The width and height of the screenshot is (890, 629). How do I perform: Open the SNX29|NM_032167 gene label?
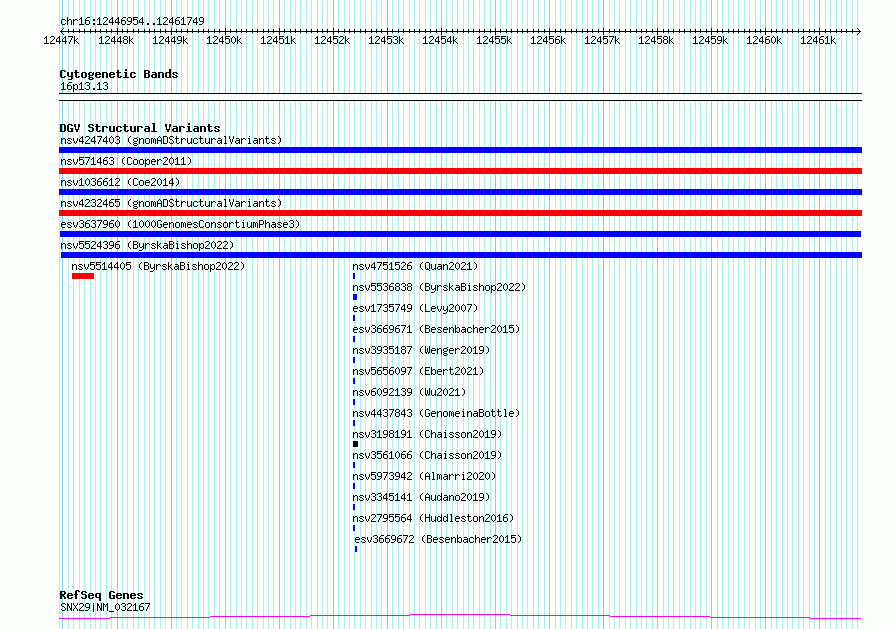pos(105,607)
